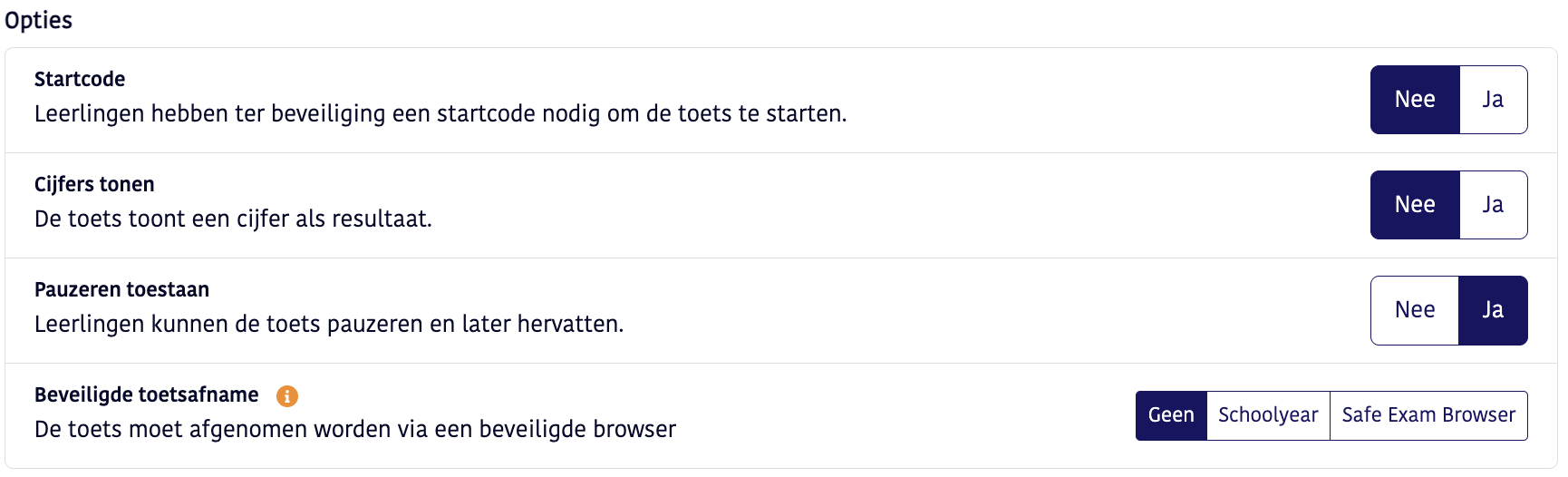Turn on Cijfers tonen with Ja
Viewport: 1568px width, 477px height.
pyautogui.click(x=1493, y=205)
